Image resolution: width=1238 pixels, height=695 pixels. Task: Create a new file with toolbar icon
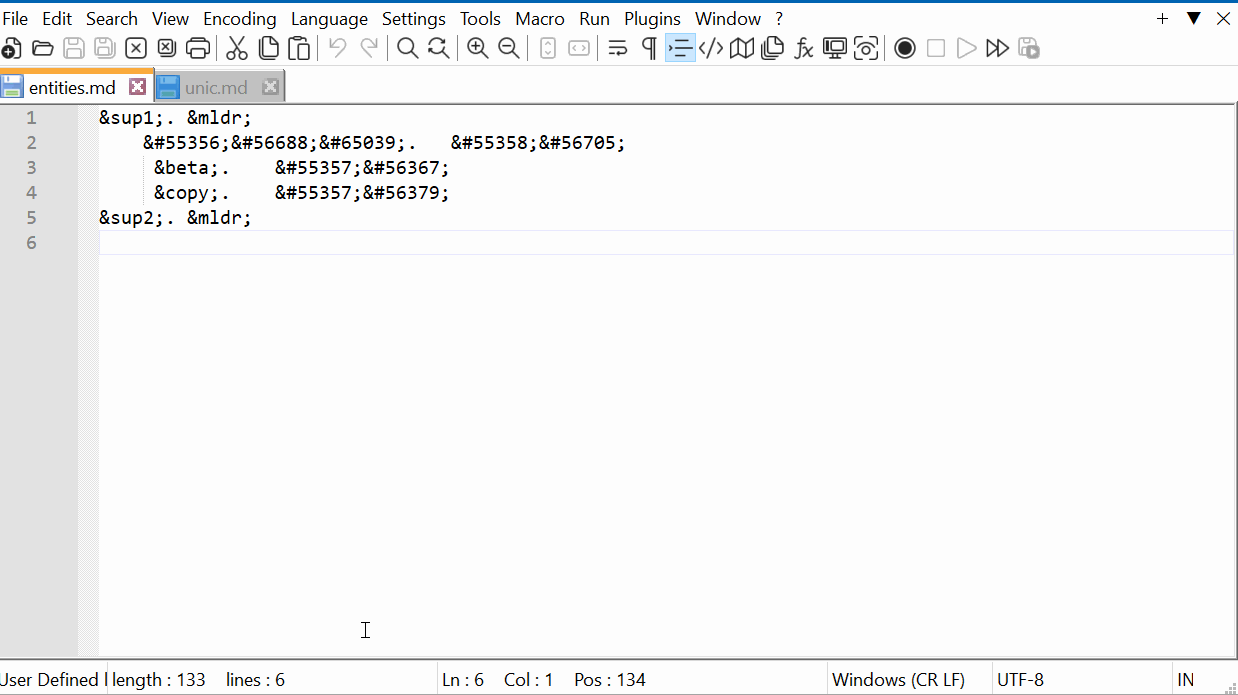pos(11,48)
